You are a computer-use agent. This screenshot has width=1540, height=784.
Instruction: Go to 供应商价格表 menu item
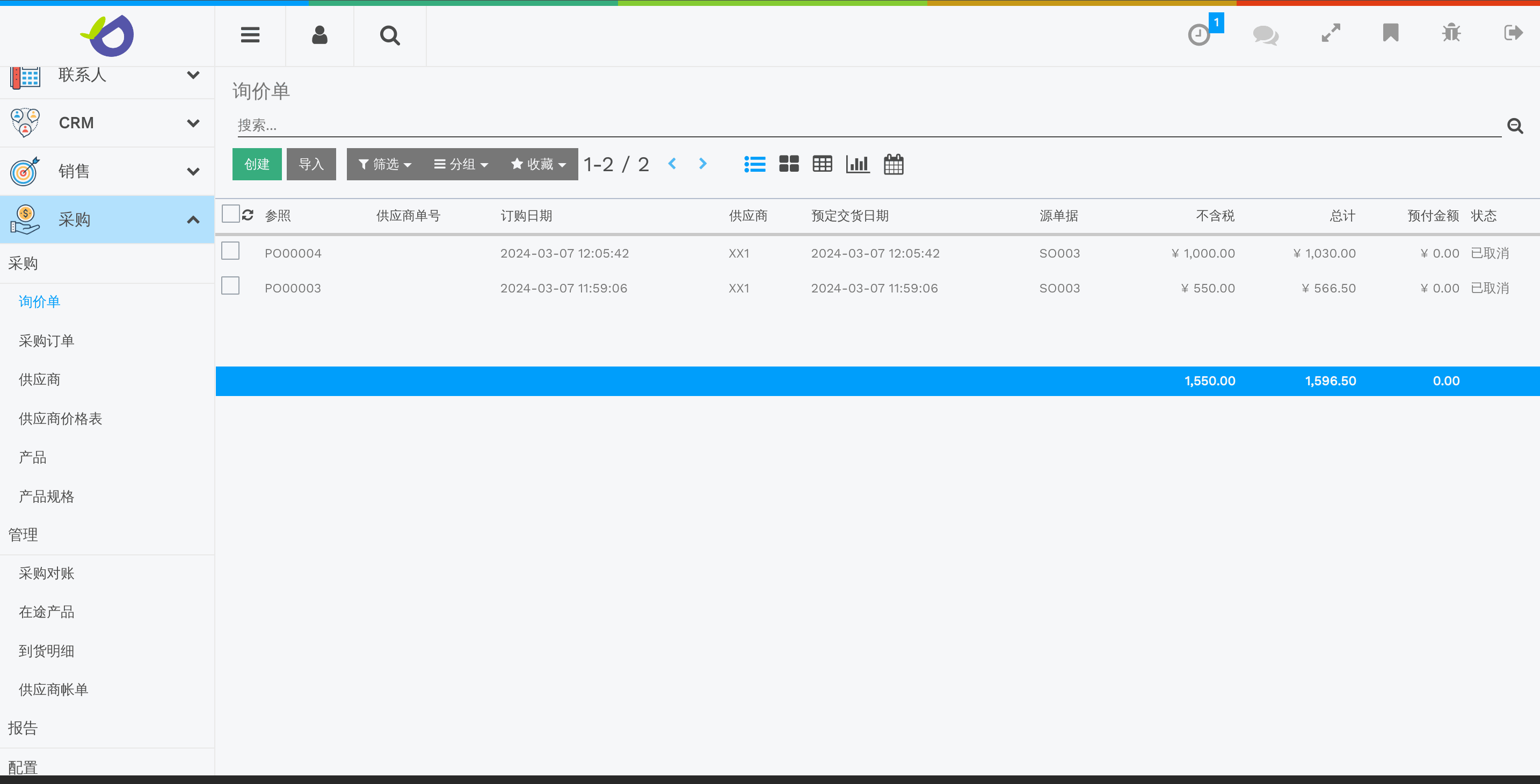60,418
